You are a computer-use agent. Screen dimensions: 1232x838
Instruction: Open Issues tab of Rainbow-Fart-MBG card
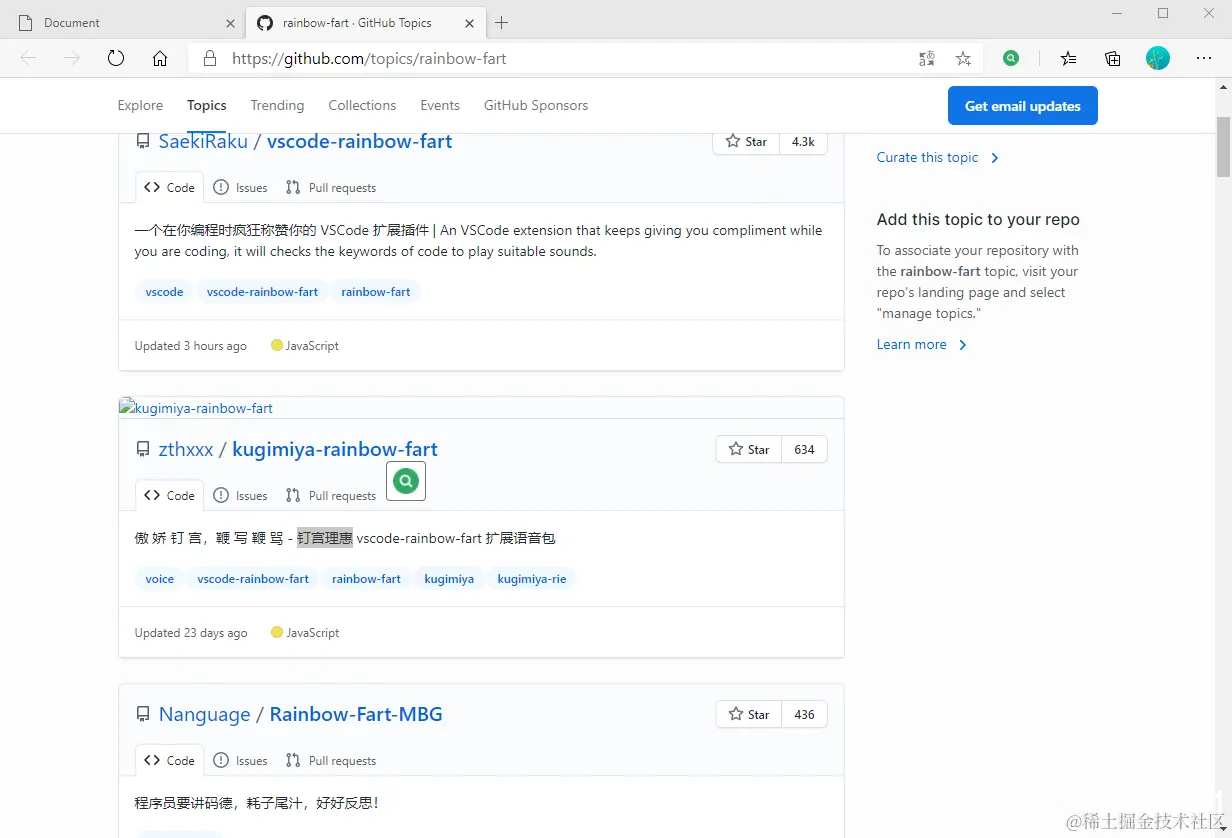point(240,761)
